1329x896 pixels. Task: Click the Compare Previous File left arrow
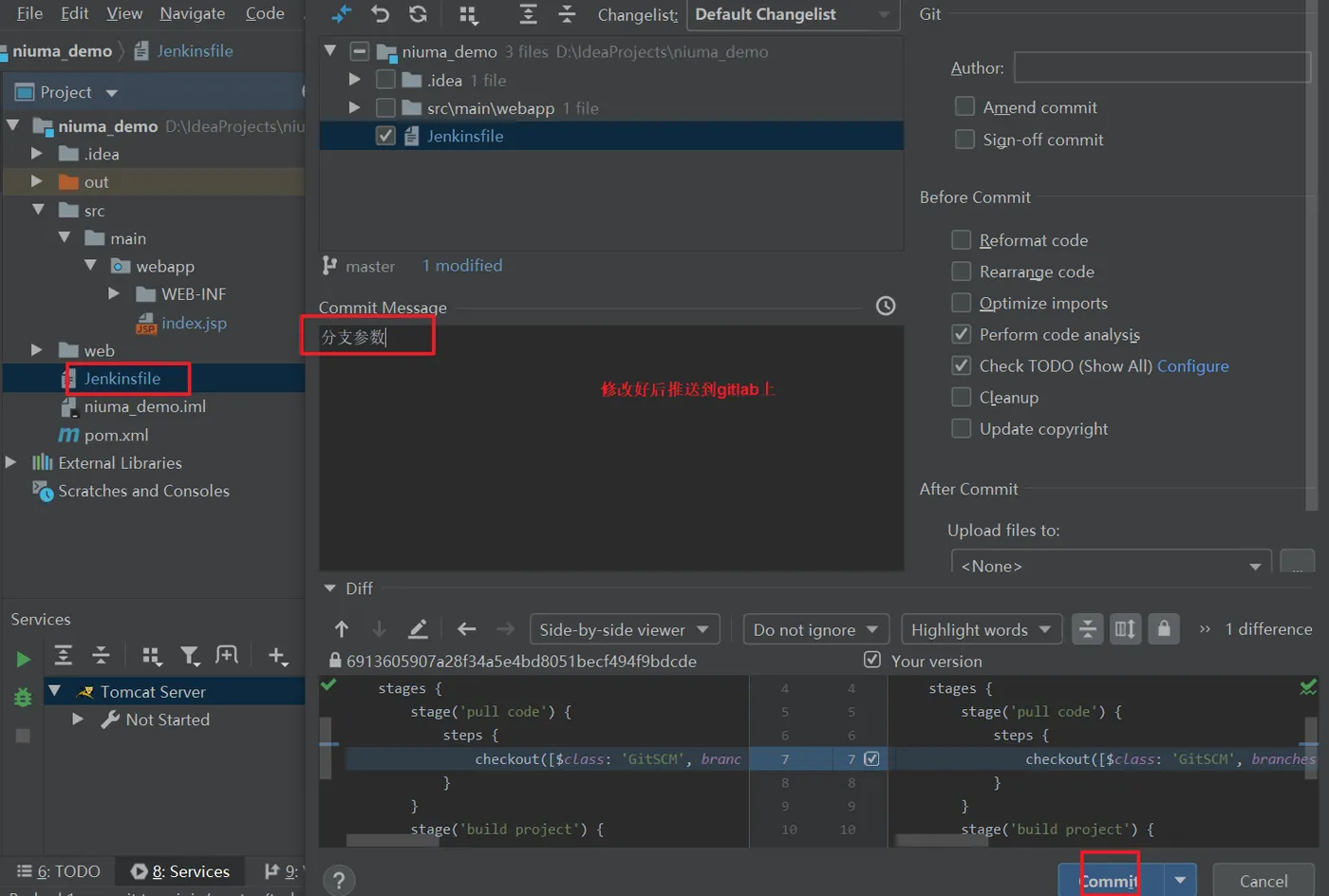466,628
